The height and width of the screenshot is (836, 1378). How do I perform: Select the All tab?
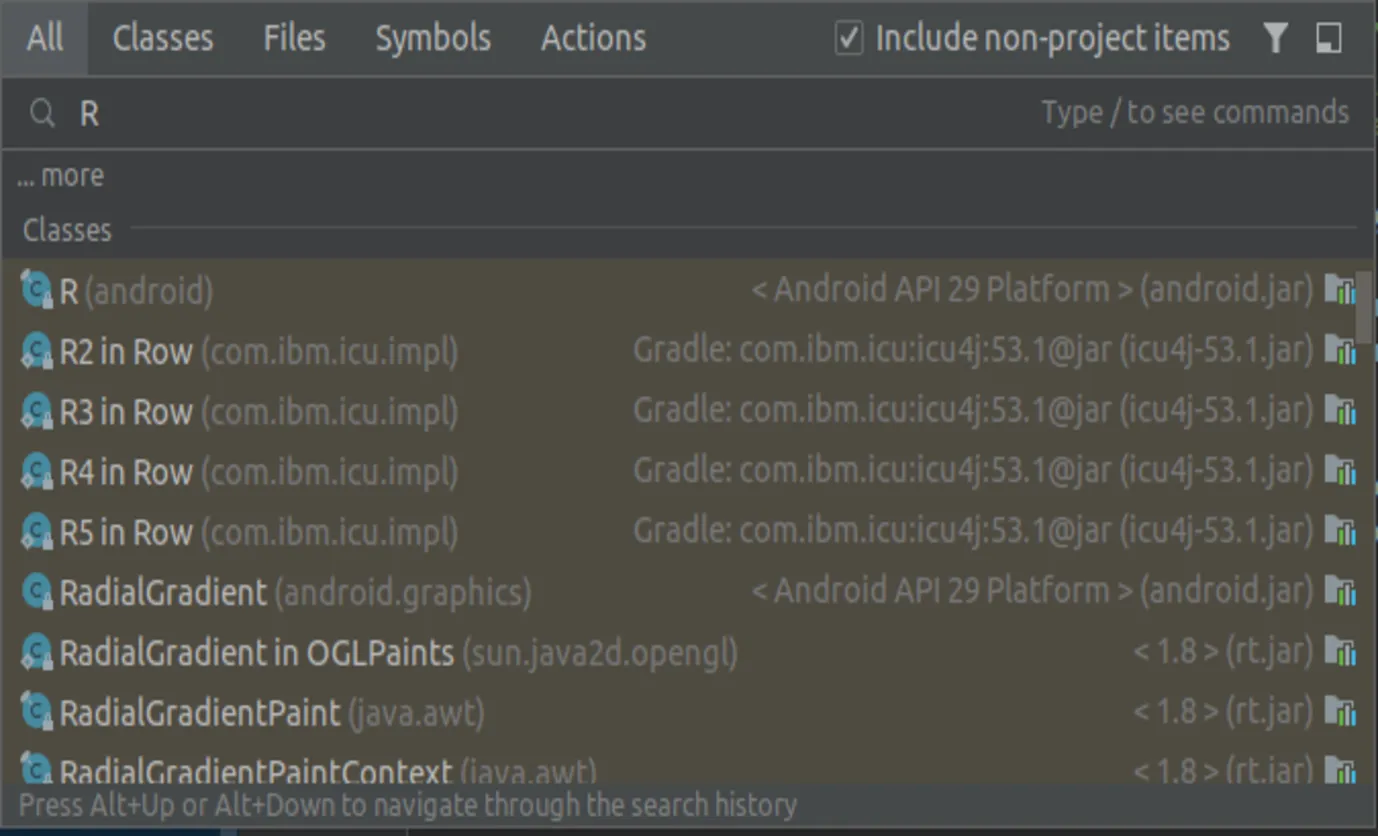coord(45,39)
